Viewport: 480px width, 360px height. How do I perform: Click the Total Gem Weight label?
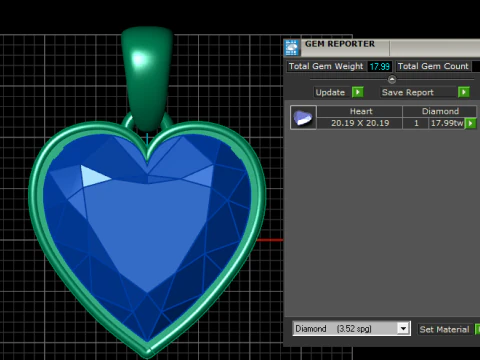tap(326, 66)
